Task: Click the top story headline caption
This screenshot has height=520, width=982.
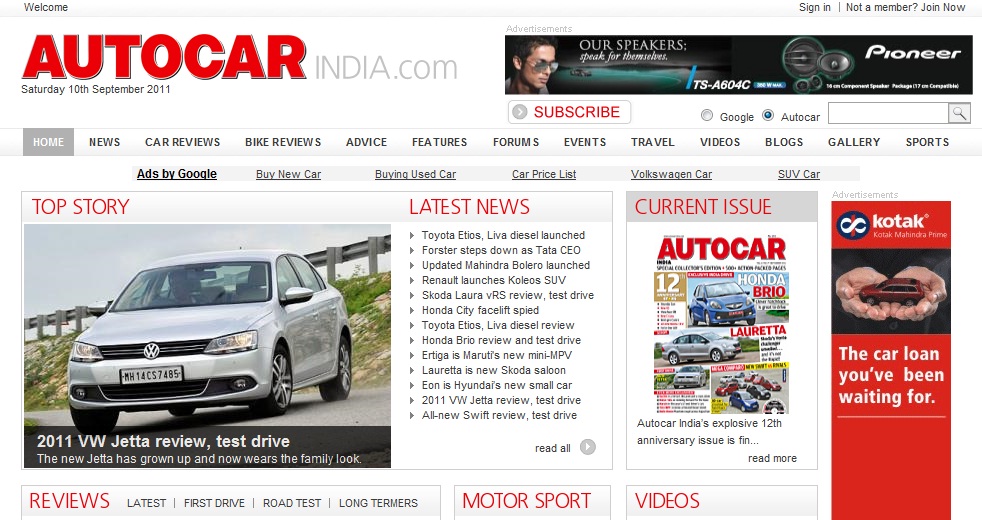Action: point(163,442)
